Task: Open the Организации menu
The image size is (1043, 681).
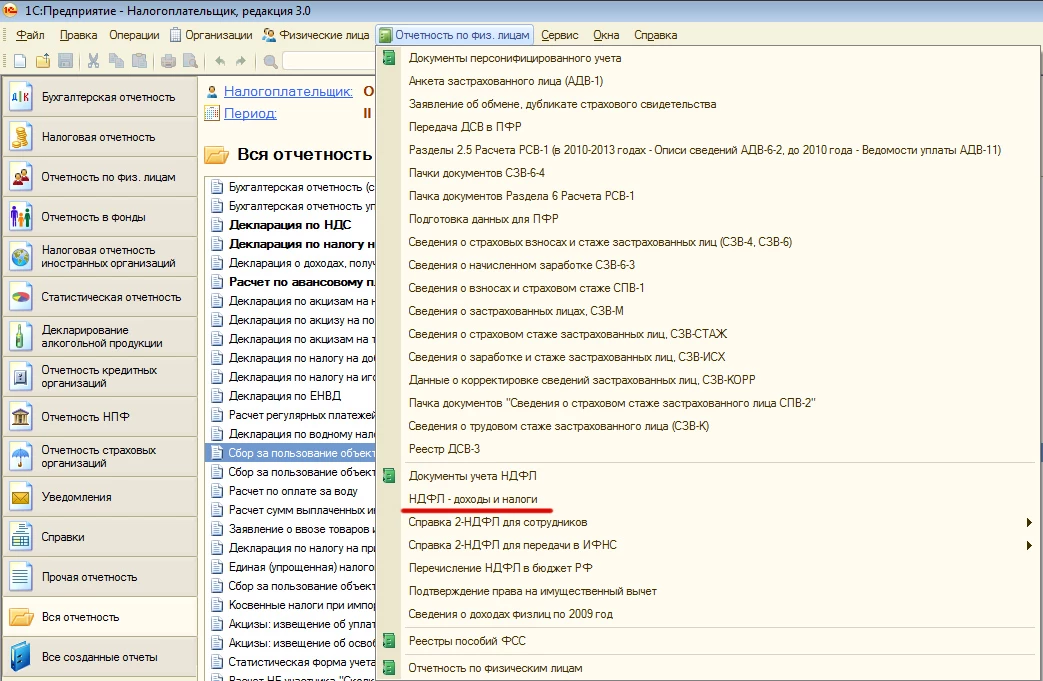Action: tap(211, 35)
